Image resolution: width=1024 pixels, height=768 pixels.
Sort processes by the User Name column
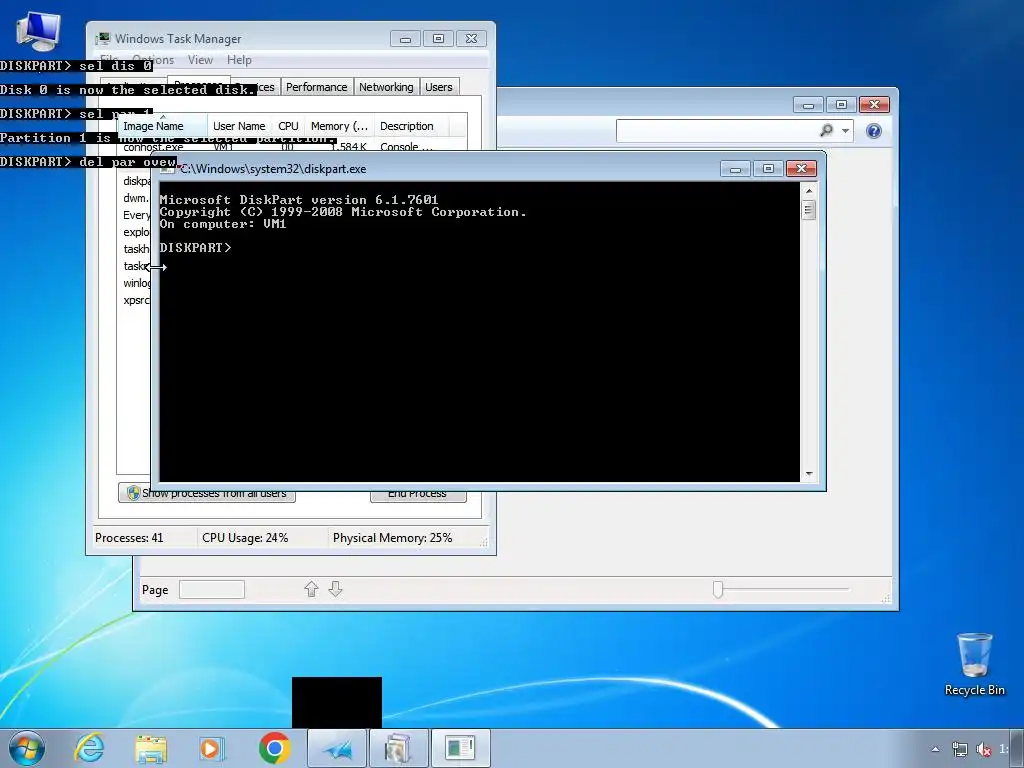(239, 126)
